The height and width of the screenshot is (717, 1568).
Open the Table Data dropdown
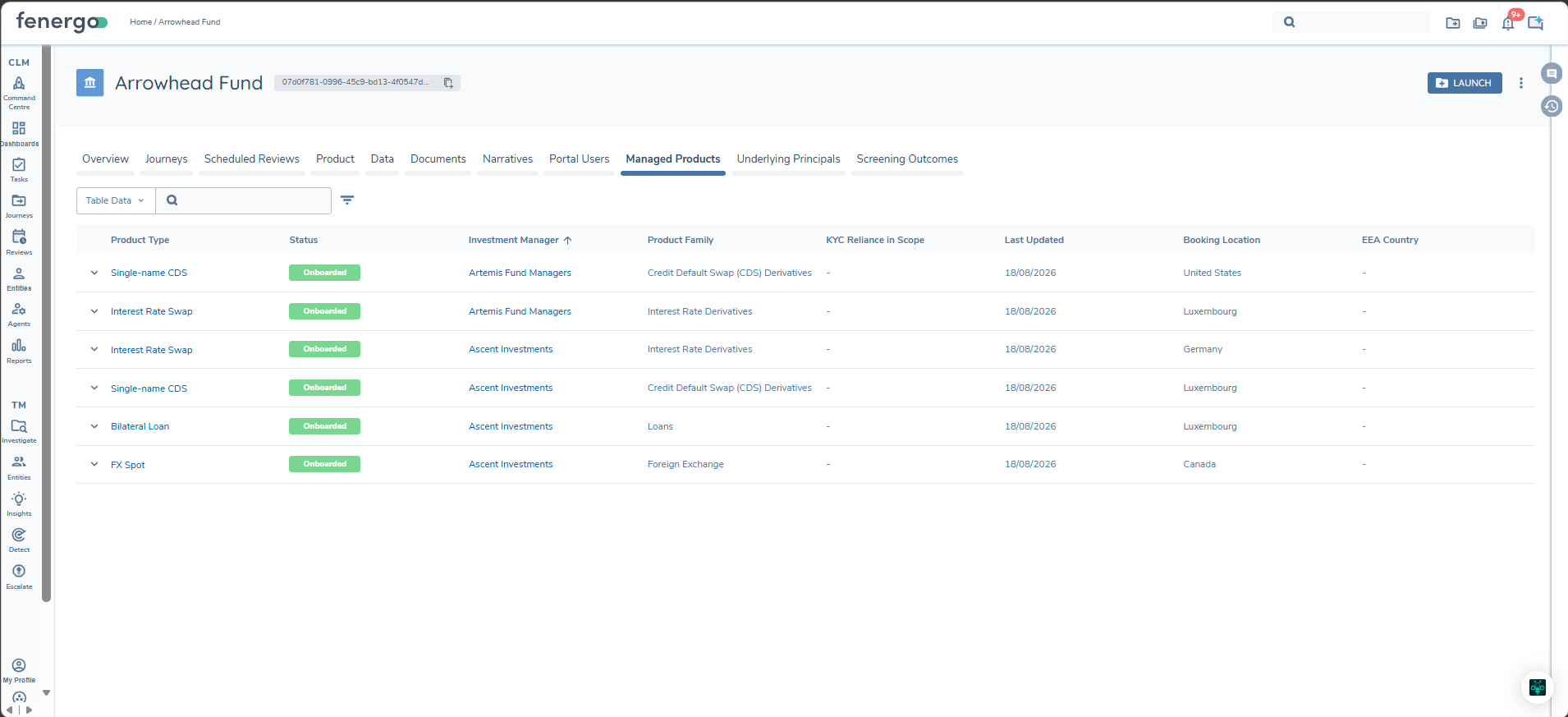point(116,200)
